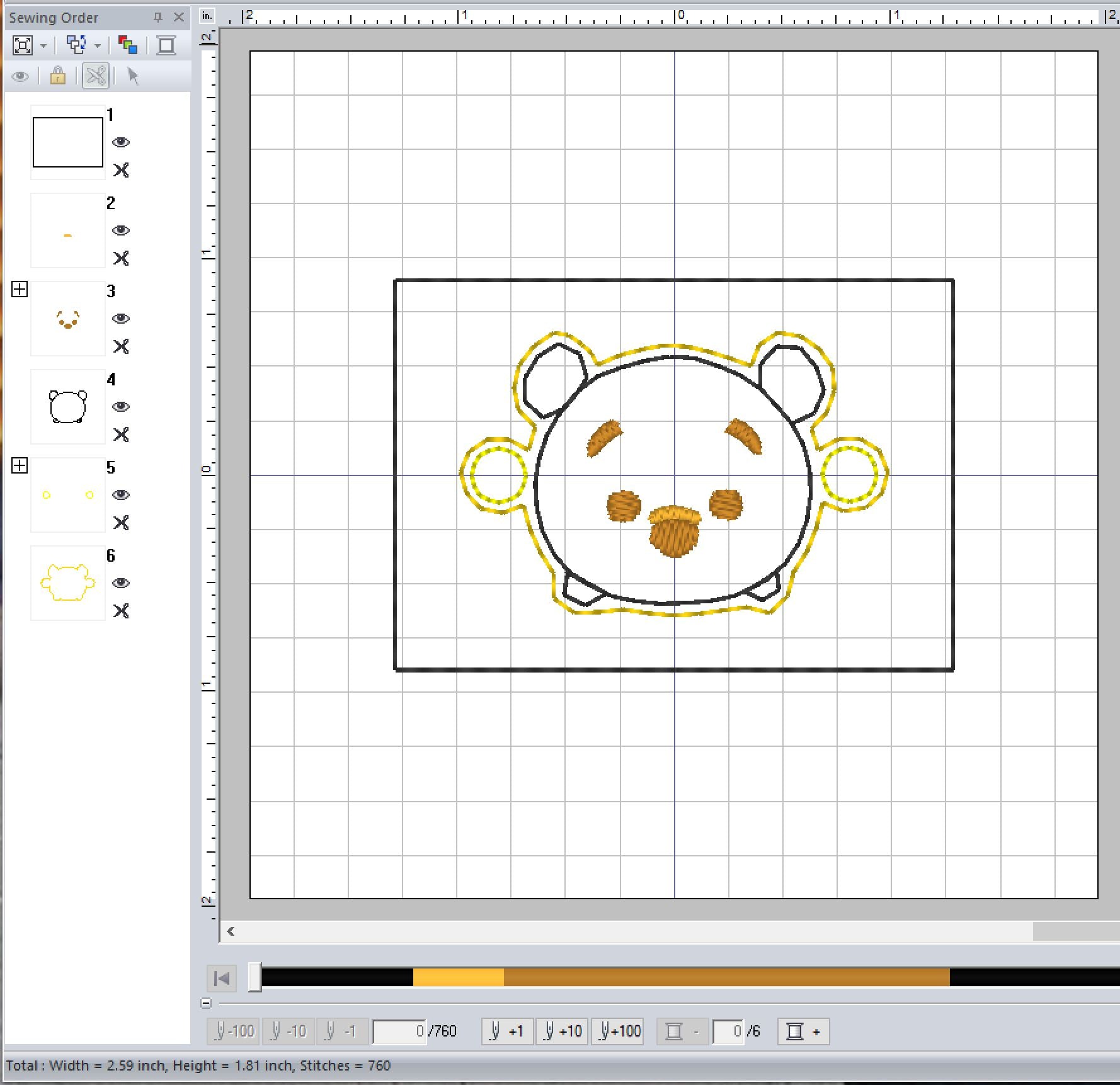Screen dimensions: 1120x1085
Task: Pin the Sewing Order panel
Action: click(x=158, y=18)
